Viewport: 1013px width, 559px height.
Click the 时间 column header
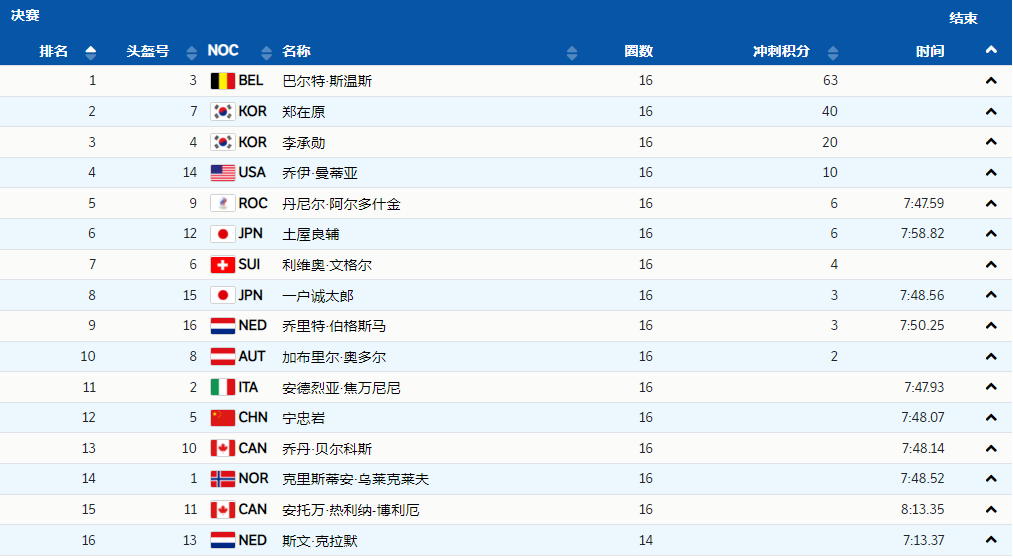point(930,51)
